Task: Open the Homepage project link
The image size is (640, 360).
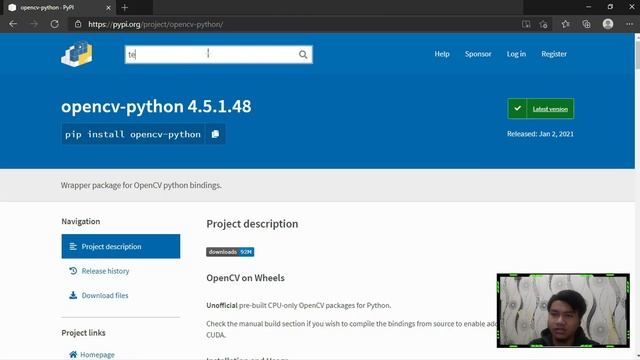Action: (x=97, y=354)
